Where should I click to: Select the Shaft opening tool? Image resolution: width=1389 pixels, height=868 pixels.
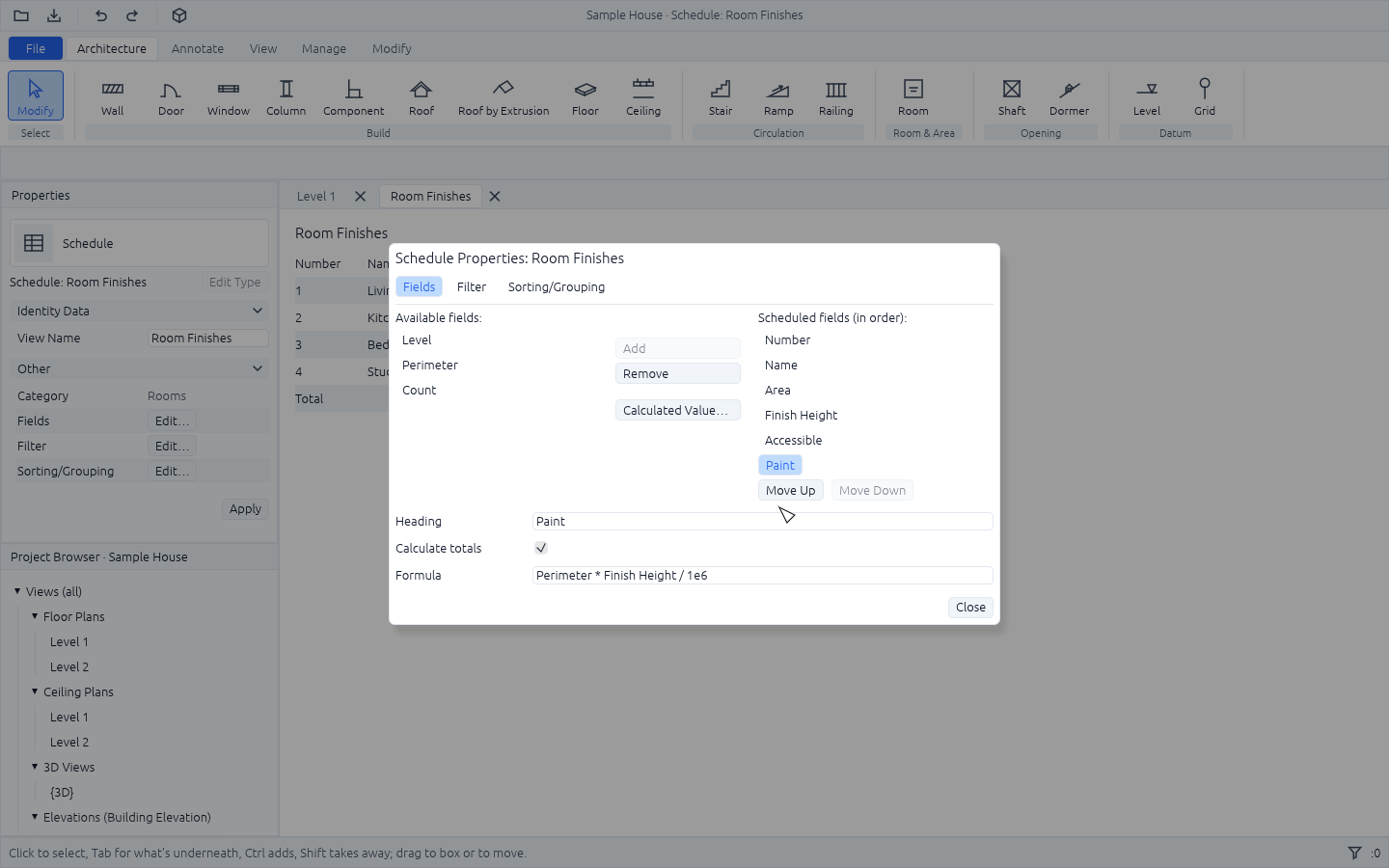1012,96
